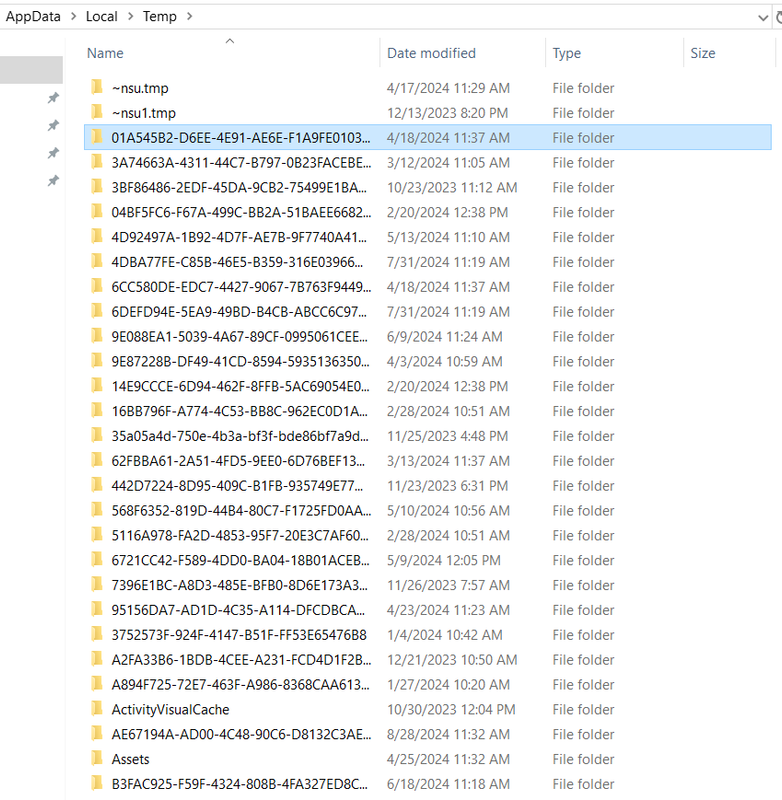Expand chevron after AppData in address bar
Image resolution: width=782 pixels, height=800 pixels.
pyautogui.click(x=74, y=16)
